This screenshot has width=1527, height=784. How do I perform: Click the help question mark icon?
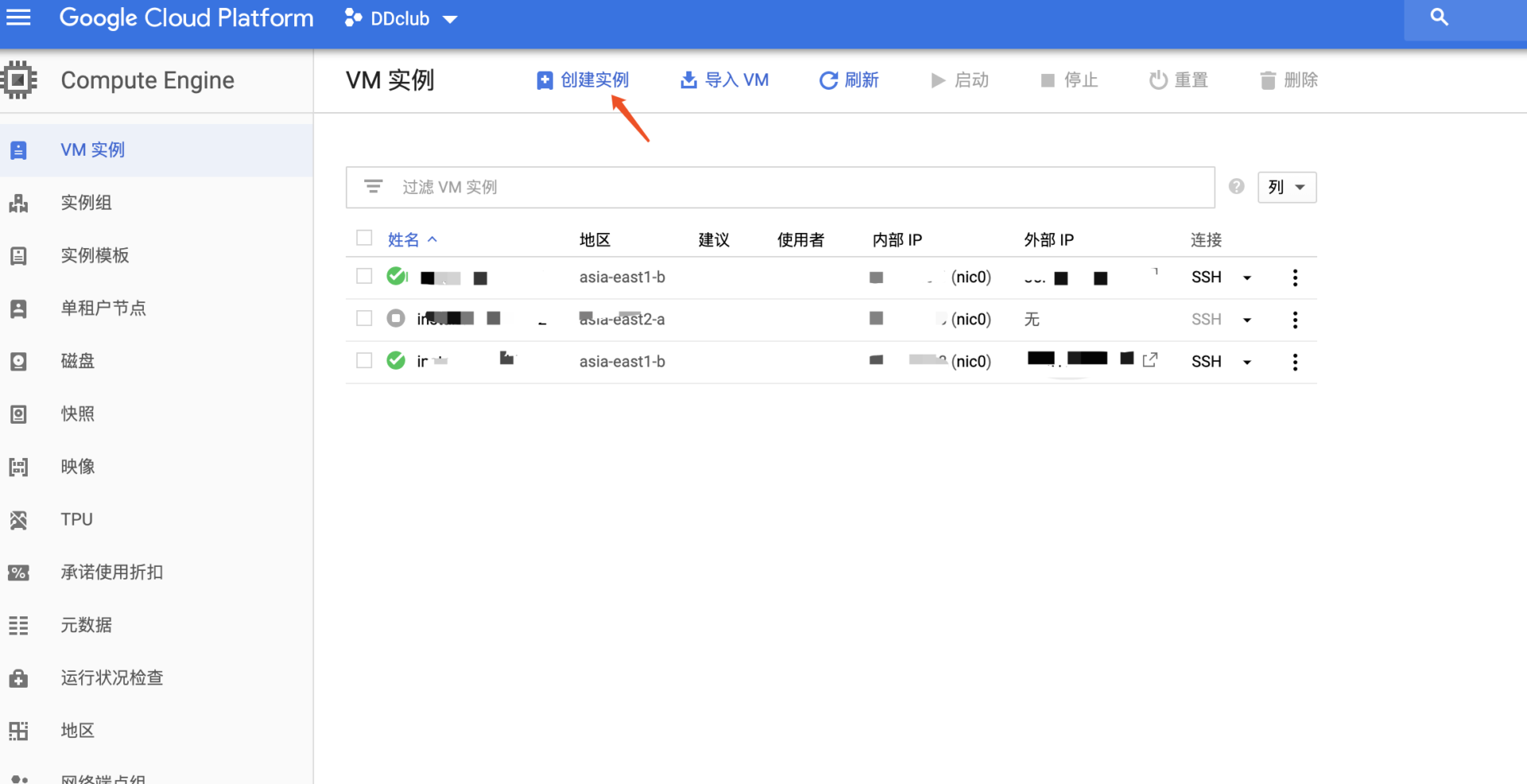(1236, 187)
